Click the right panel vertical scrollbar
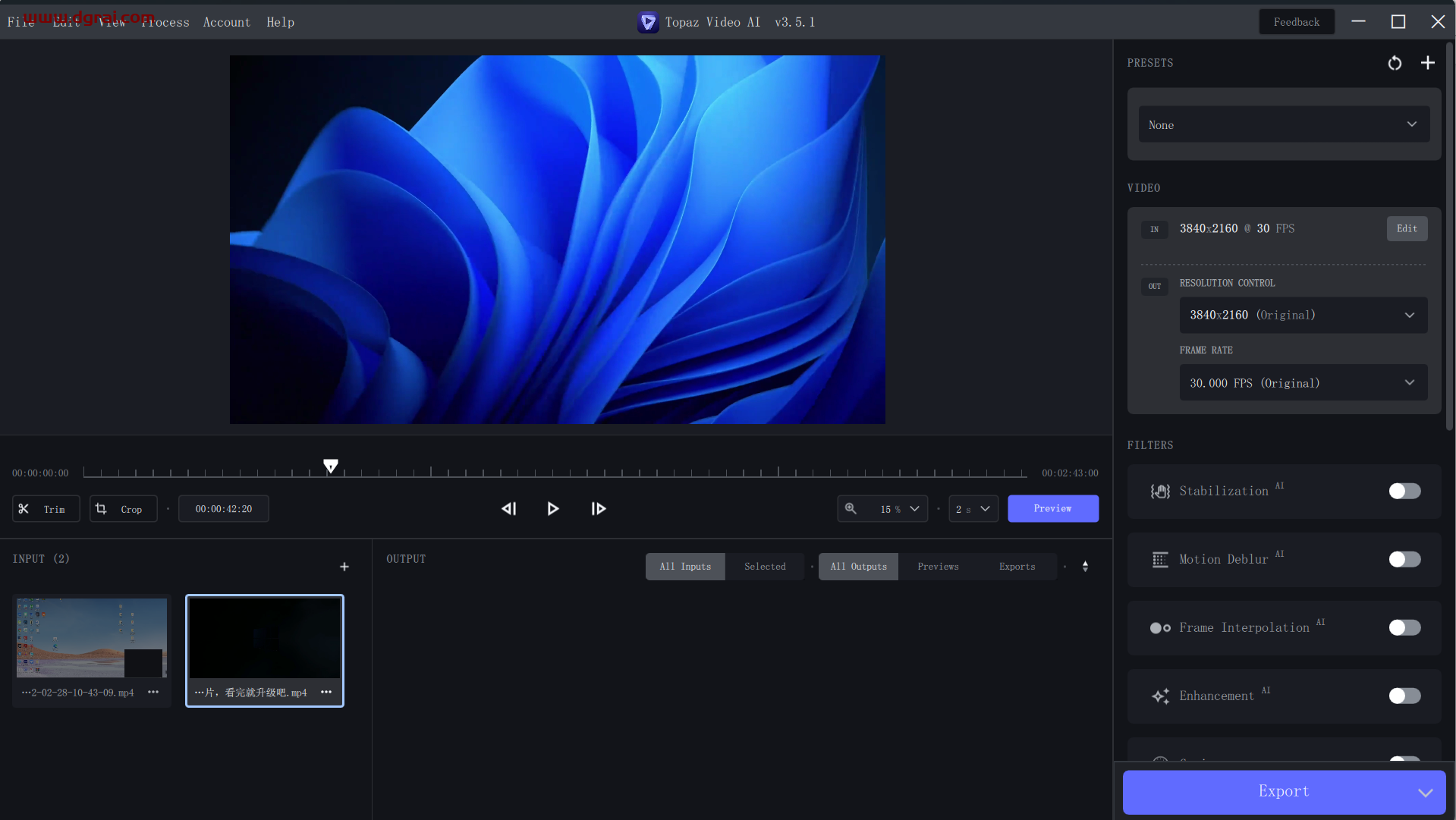This screenshot has width=1456, height=820. pyautogui.click(x=1450, y=237)
